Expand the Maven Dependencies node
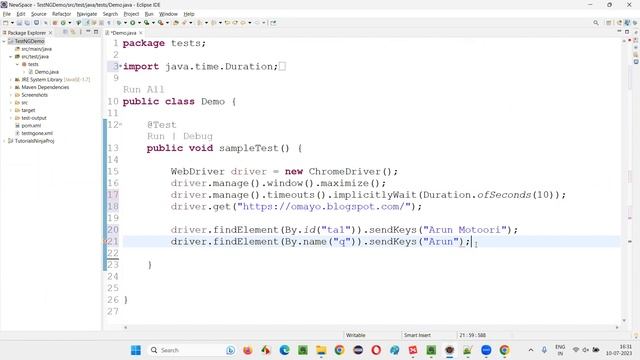The width and height of the screenshot is (640, 360). (11, 87)
